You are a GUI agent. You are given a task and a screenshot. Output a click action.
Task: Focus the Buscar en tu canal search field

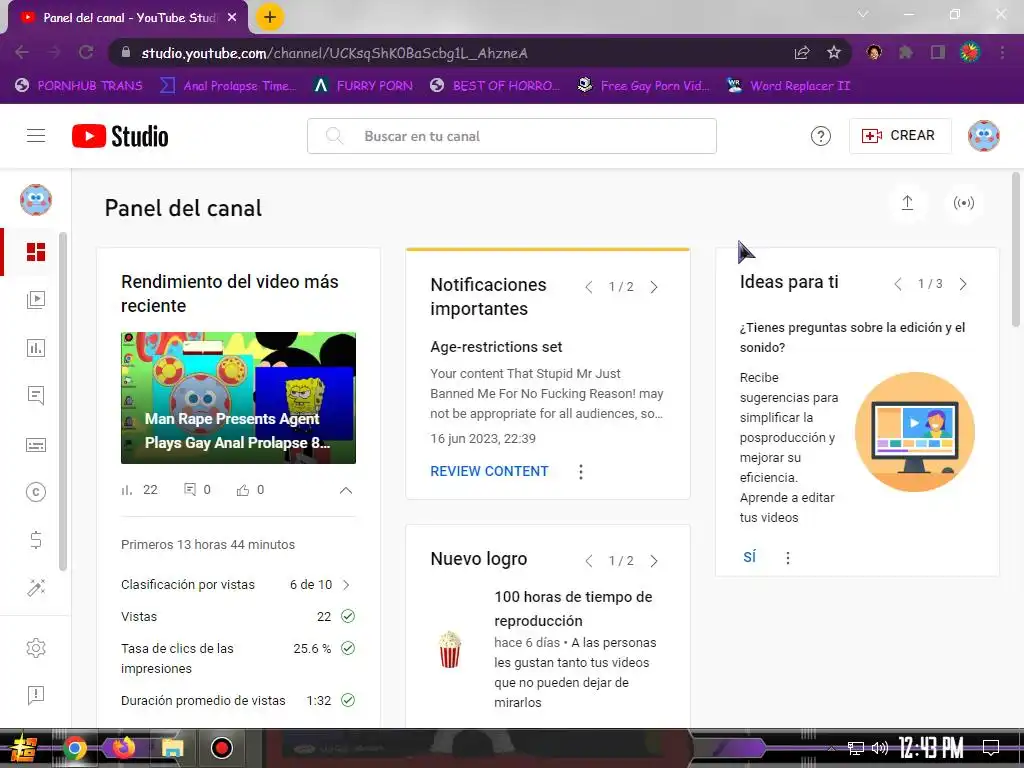point(511,136)
